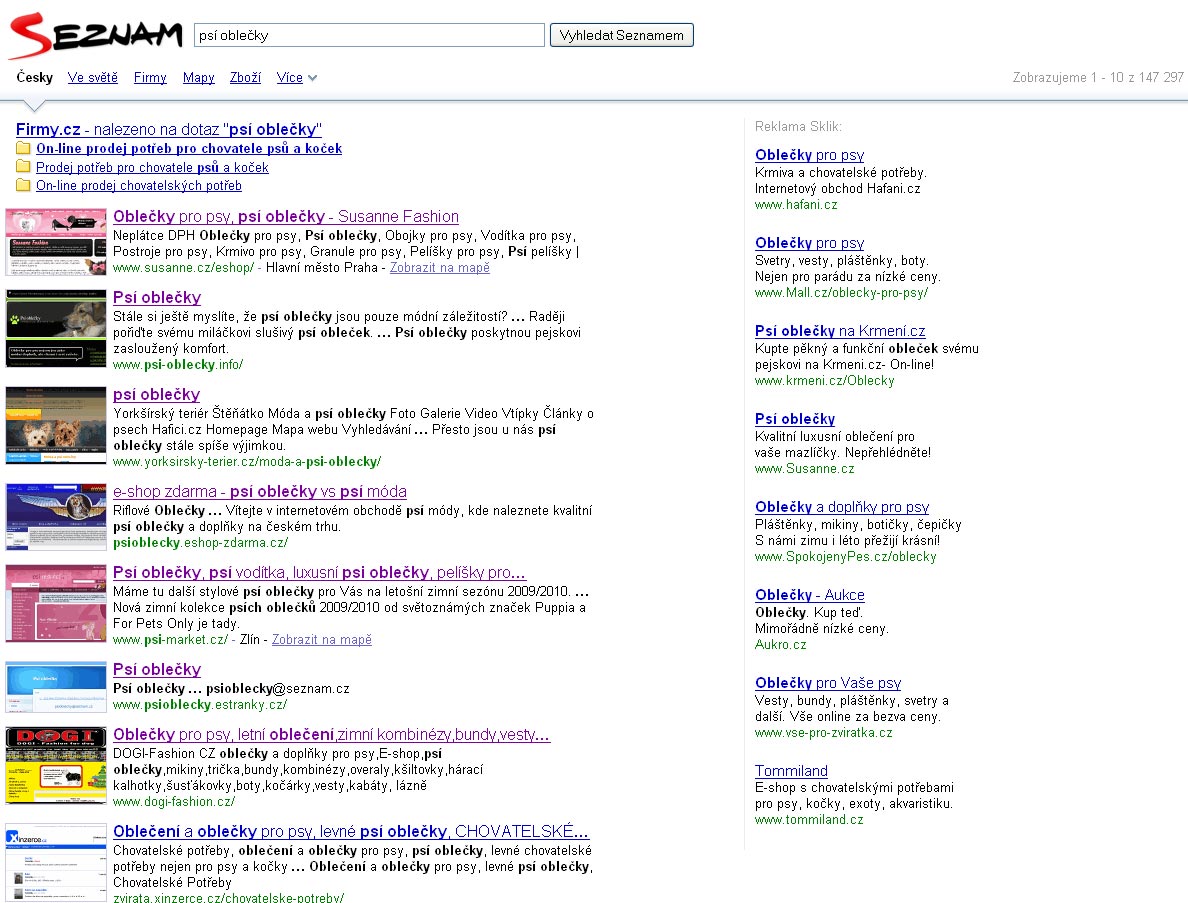The height and width of the screenshot is (903, 1188).
Task: Open On-line prodej chovatelských potřeb link
Action: coord(139,186)
